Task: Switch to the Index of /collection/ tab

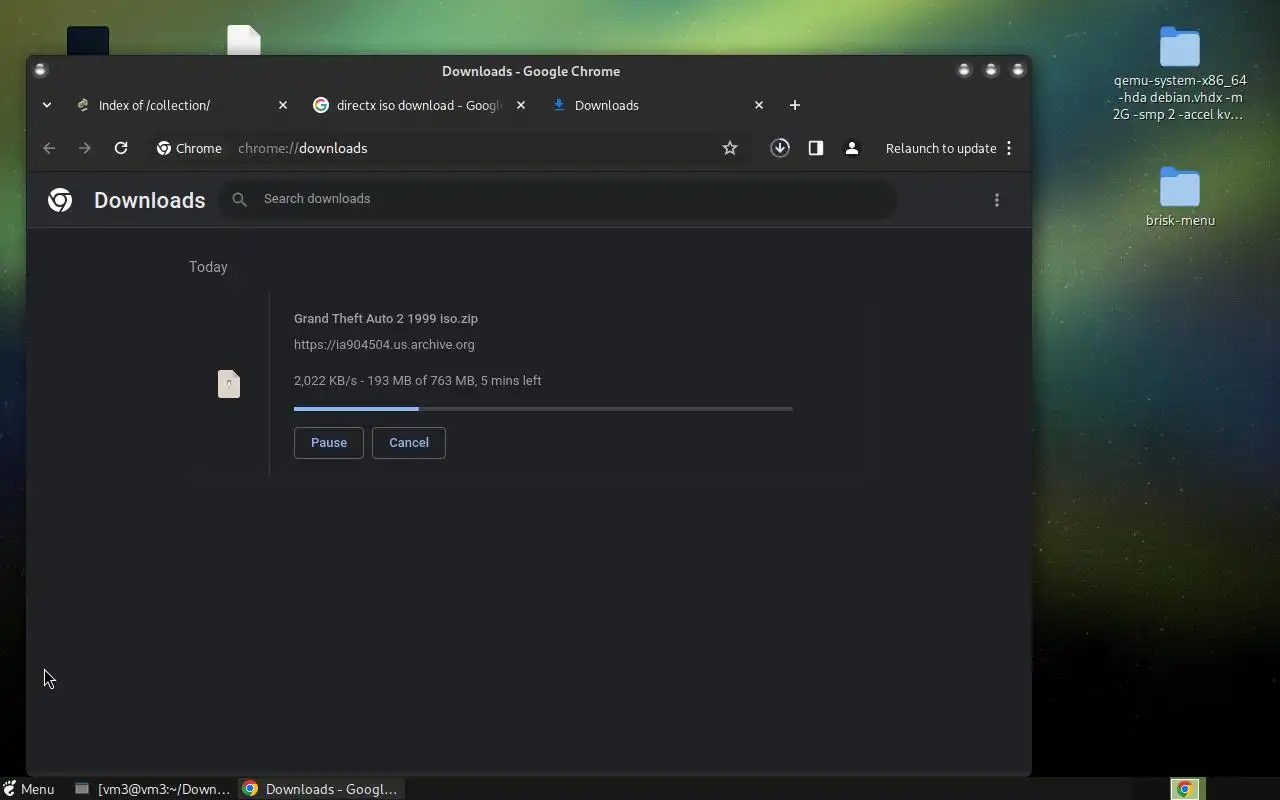Action: 183,105
